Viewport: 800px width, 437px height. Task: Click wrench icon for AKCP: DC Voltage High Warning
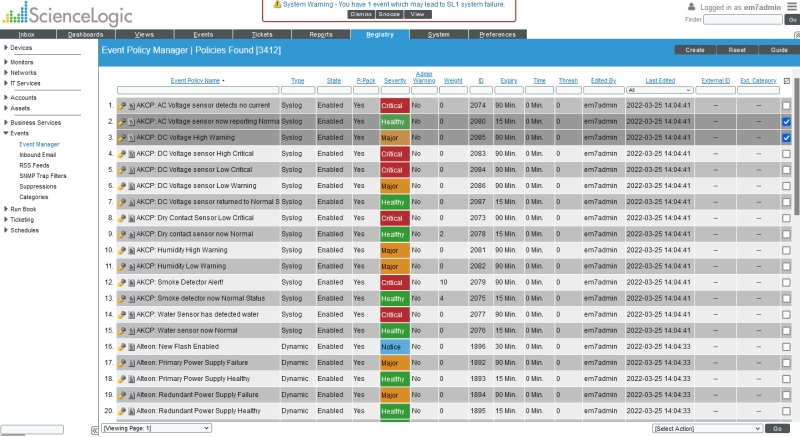tap(122, 138)
